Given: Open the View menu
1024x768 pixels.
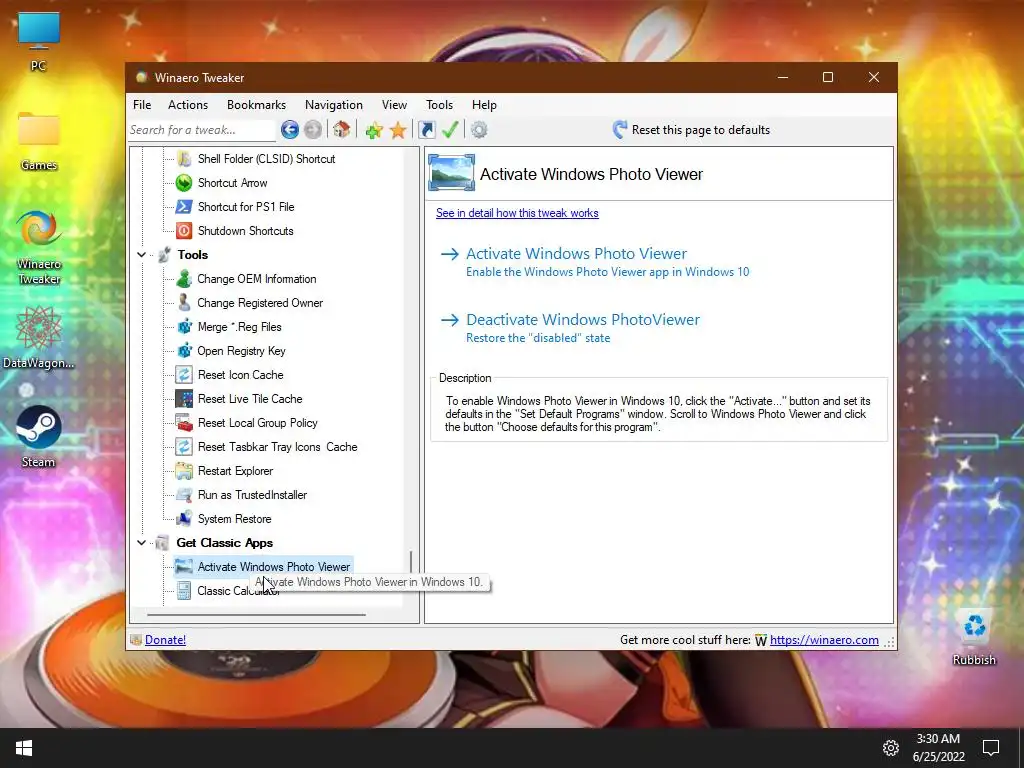Looking at the screenshot, I should coord(394,105).
